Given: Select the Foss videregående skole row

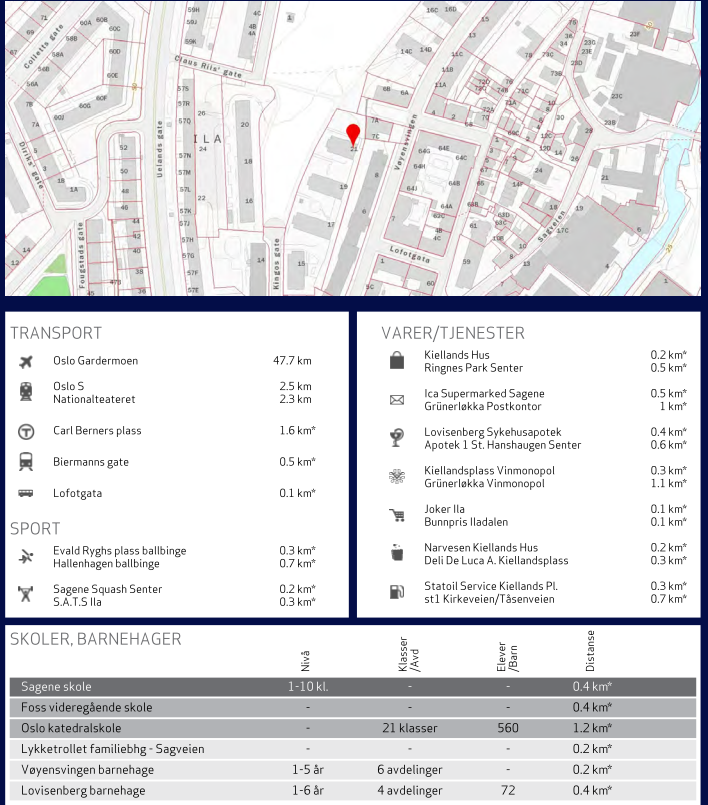Looking at the screenshot, I should [x=353, y=707].
